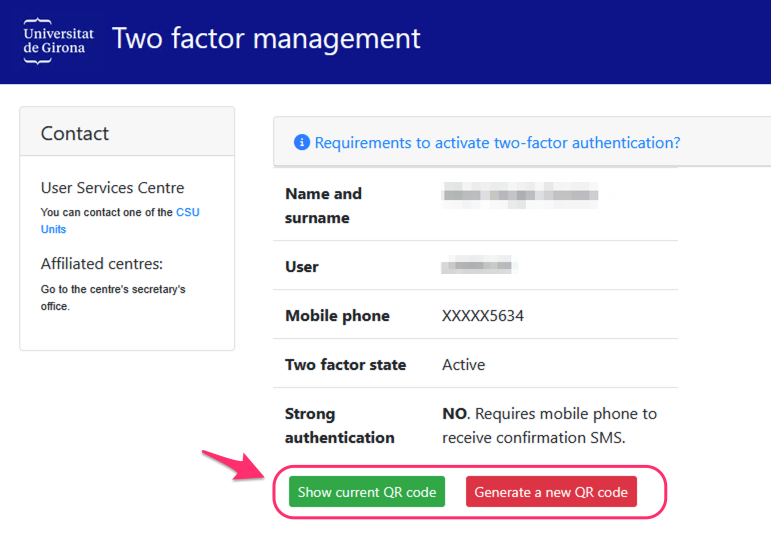The image size is (771, 545).
Task: Click the Name and surname label
Action: pyautogui.click(x=323, y=205)
